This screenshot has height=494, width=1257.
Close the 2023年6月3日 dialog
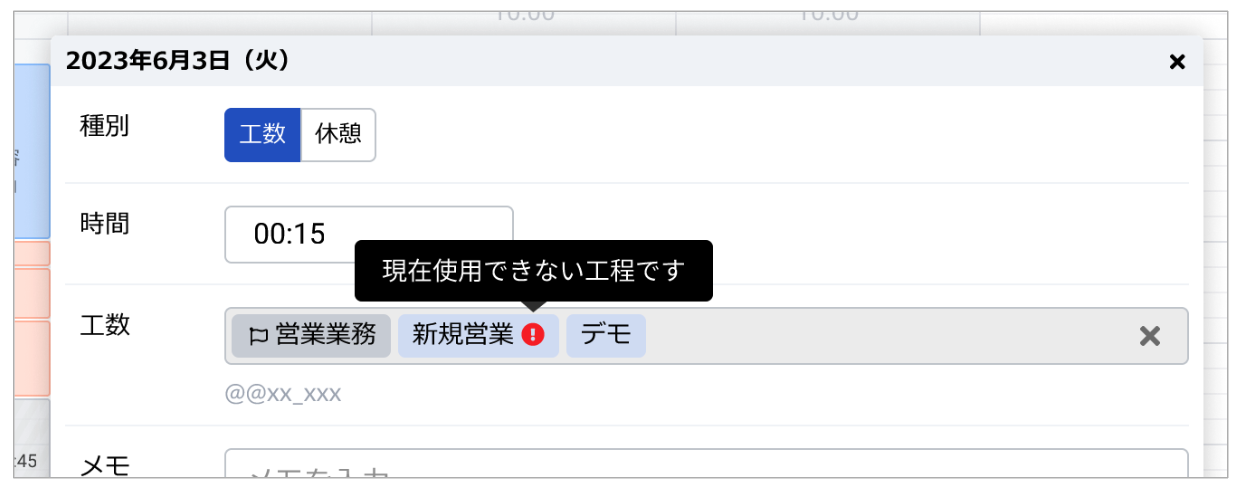pos(1177,62)
